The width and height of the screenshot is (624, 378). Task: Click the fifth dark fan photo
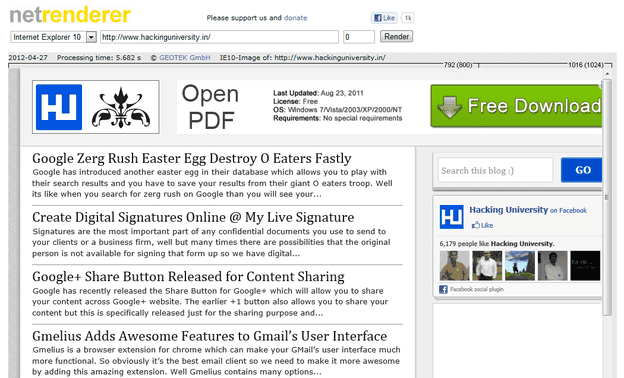585,265
